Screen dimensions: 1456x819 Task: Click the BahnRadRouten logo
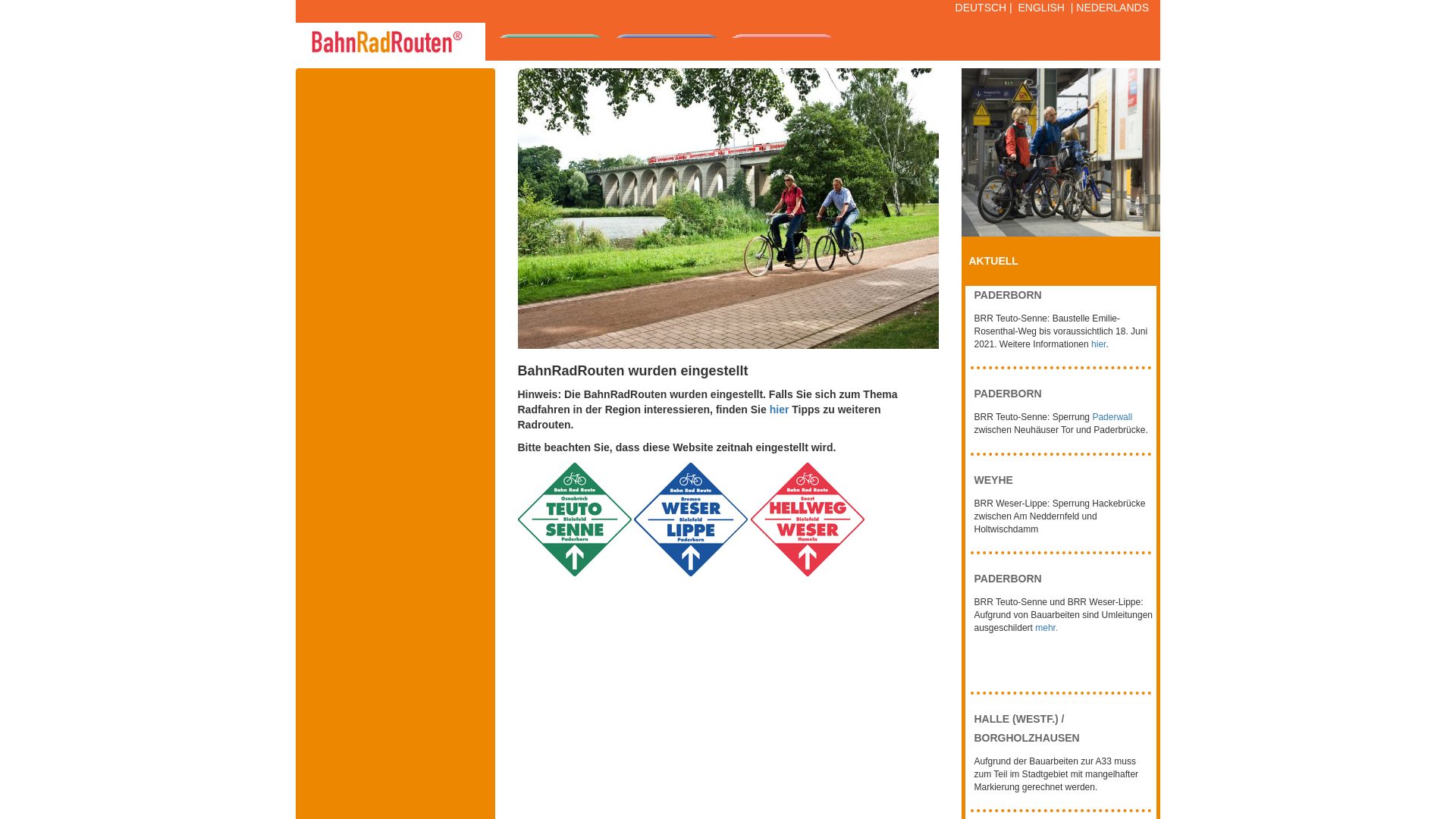point(387,42)
